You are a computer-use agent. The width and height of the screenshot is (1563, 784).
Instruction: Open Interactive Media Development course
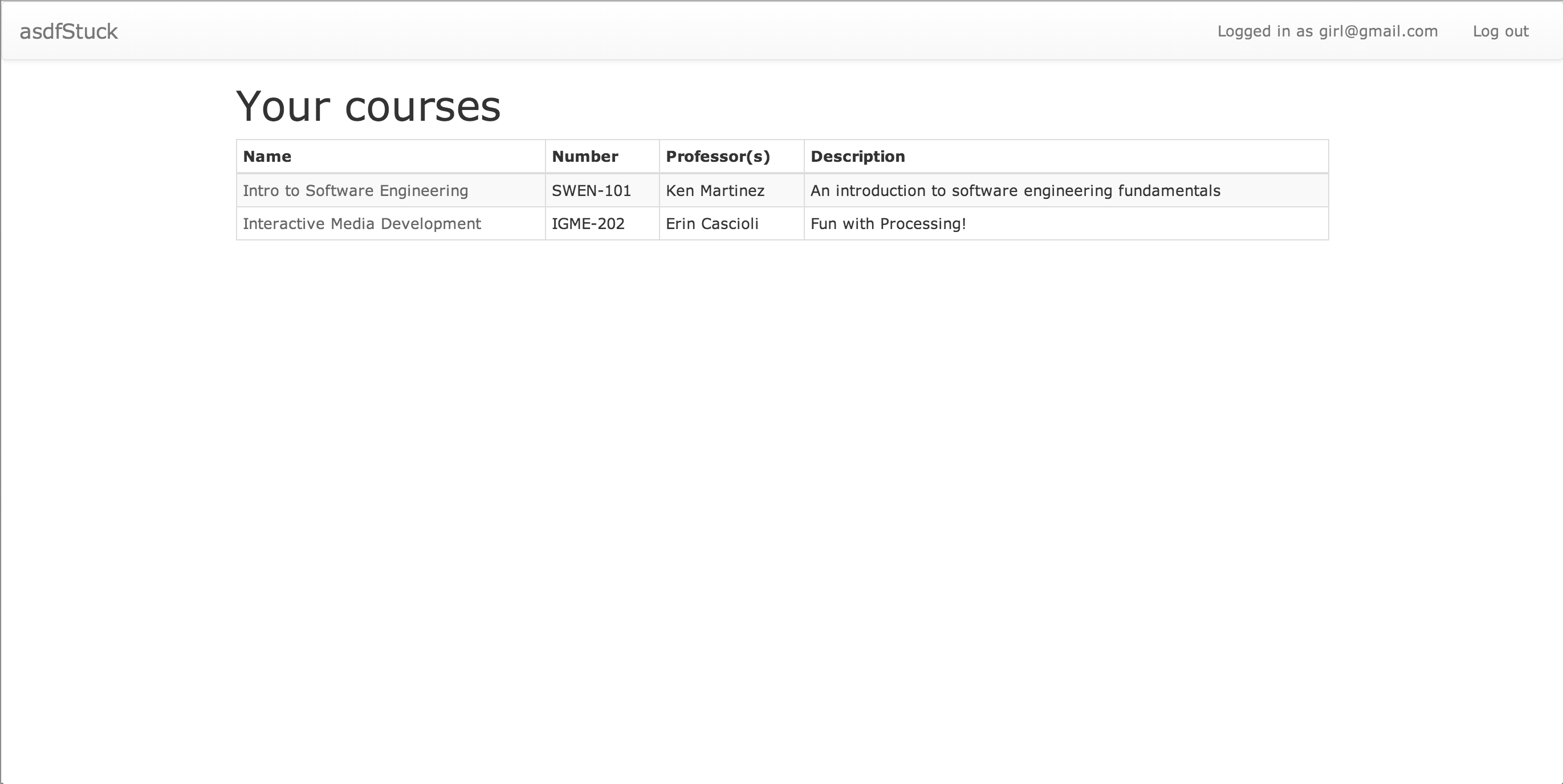(361, 224)
